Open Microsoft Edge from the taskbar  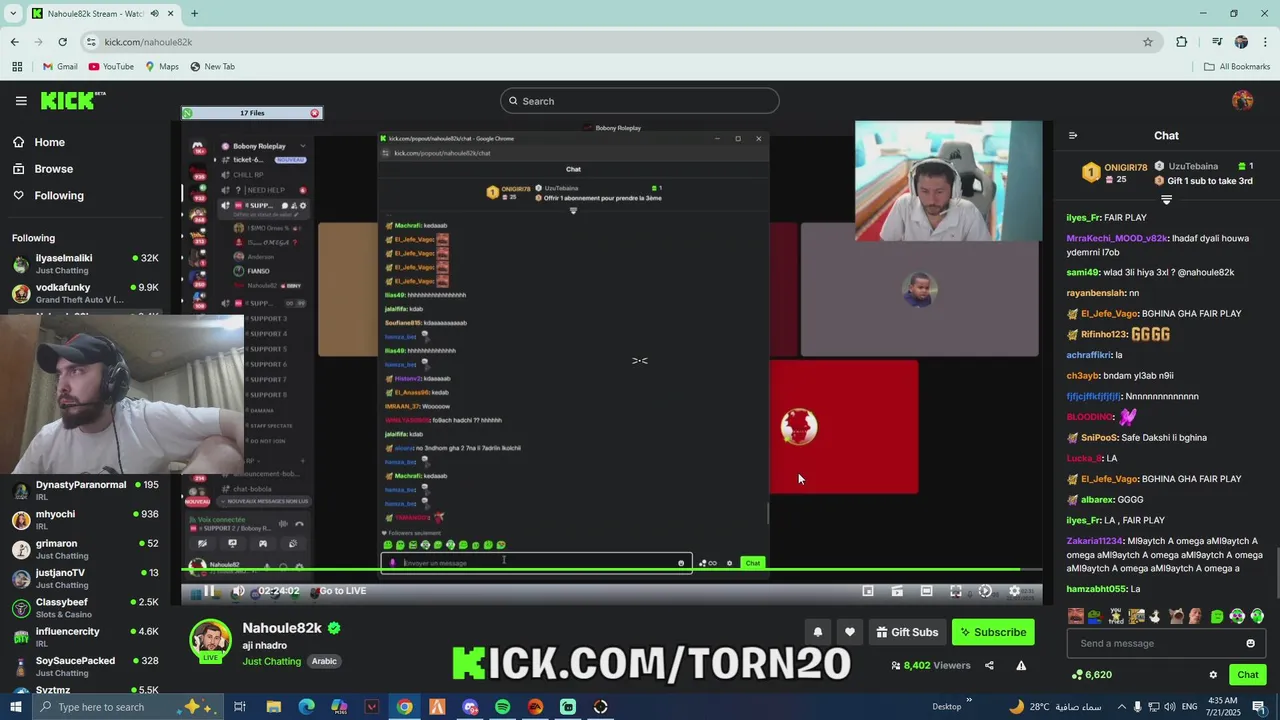pyautogui.click(x=306, y=707)
